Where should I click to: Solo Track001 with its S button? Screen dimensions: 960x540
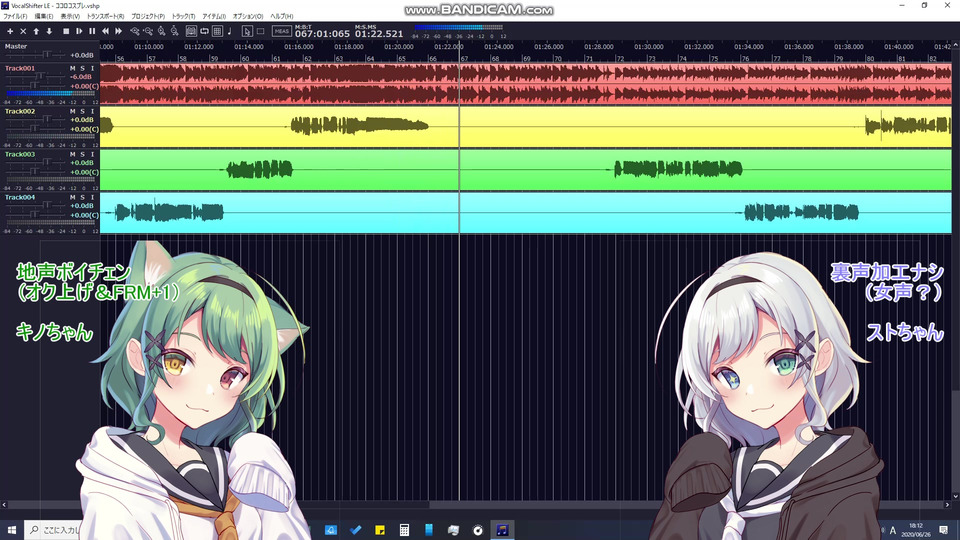click(x=83, y=69)
